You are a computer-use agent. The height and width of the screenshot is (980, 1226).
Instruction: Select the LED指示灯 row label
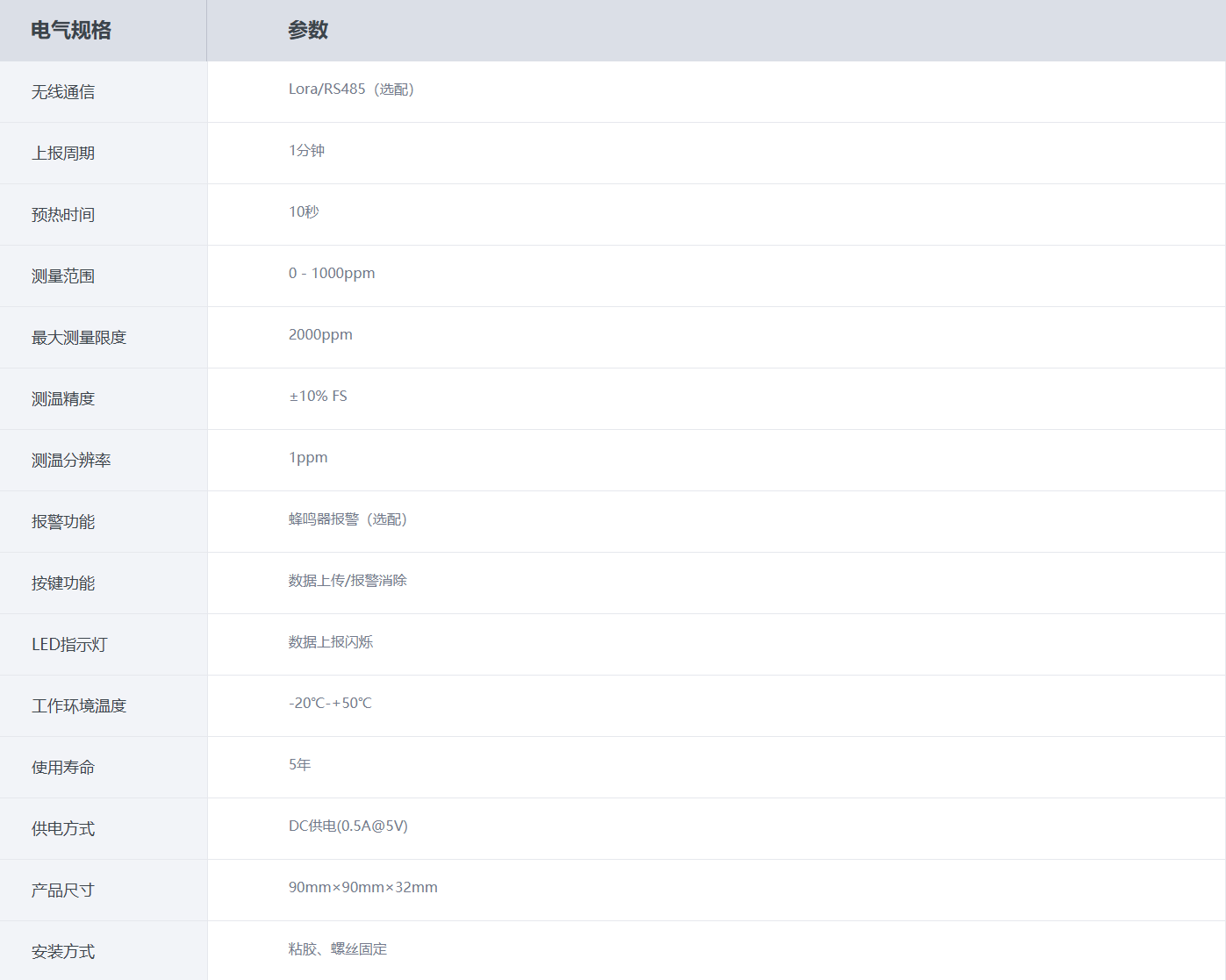[69, 645]
